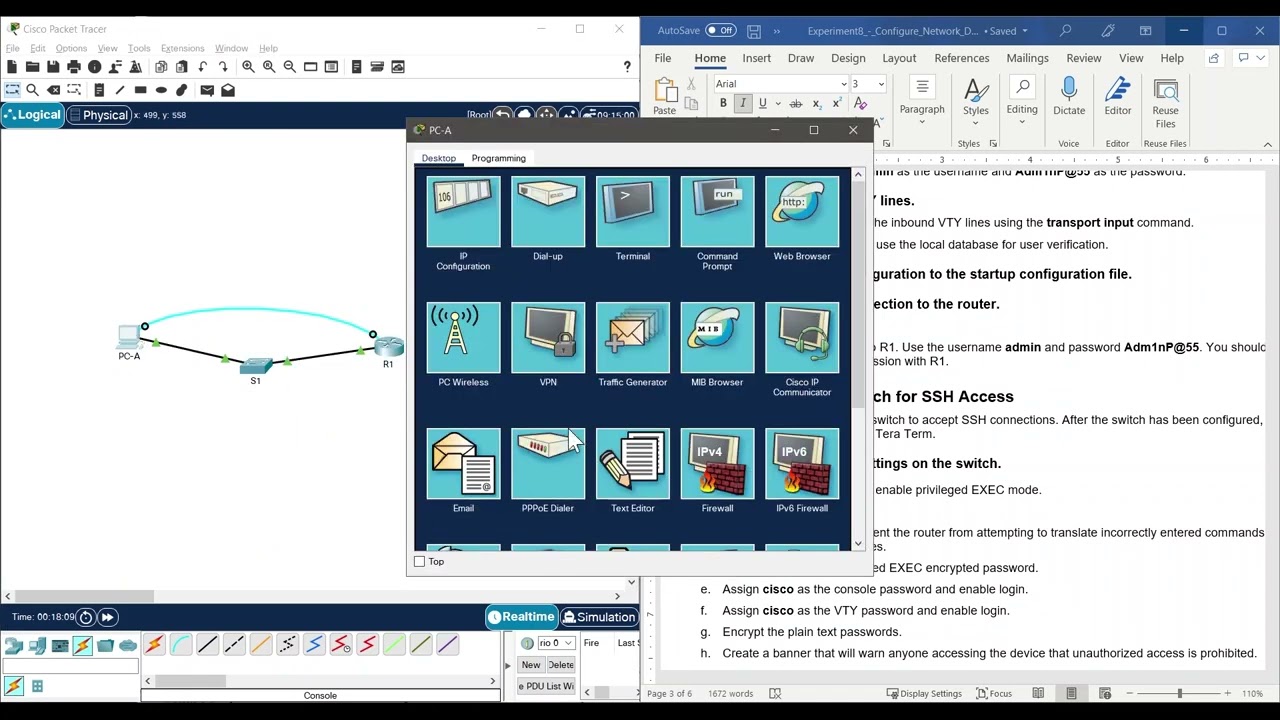Viewport: 1280px width, 720px height.
Task: Click Zoom In in Packet Tracer toolbar
Action: tap(248, 67)
